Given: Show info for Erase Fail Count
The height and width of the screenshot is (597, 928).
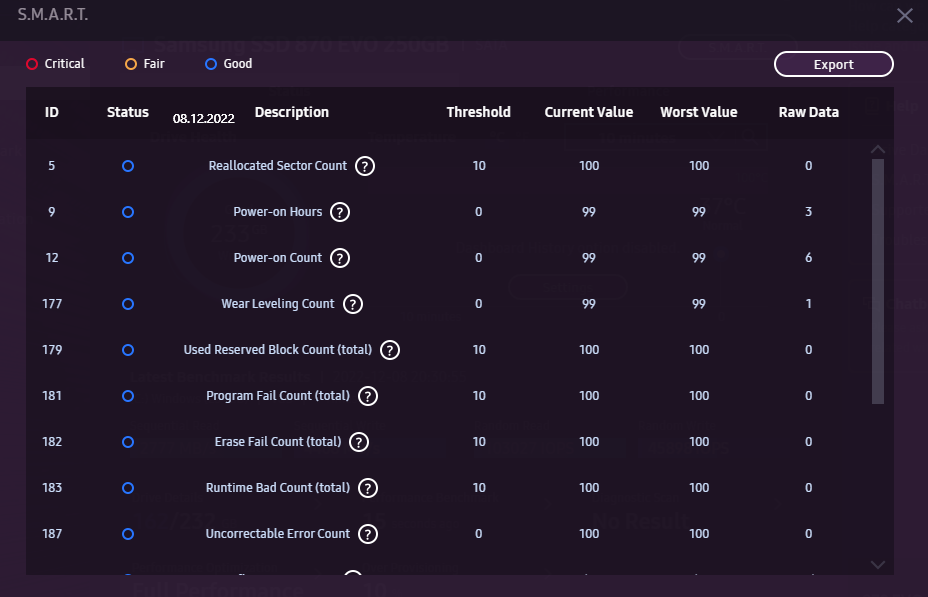Looking at the screenshot, I should pyautogui.click(x=359, y=442).
